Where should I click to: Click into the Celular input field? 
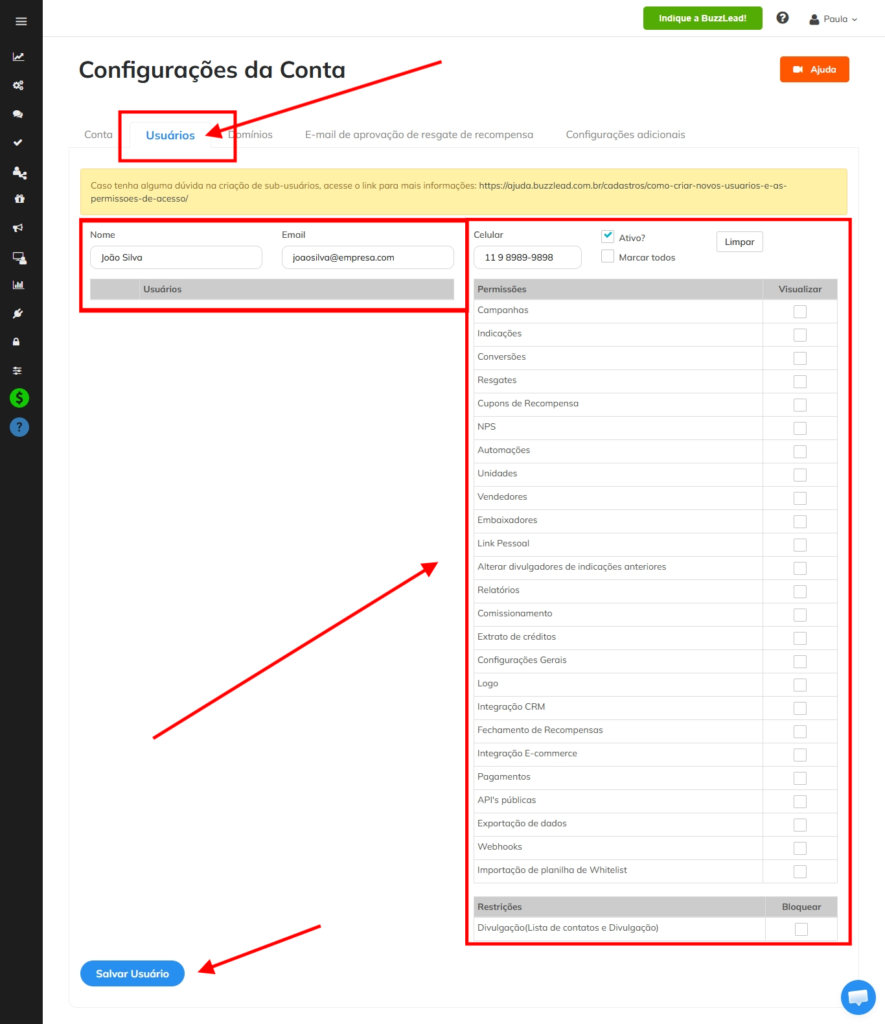[528, 257]
